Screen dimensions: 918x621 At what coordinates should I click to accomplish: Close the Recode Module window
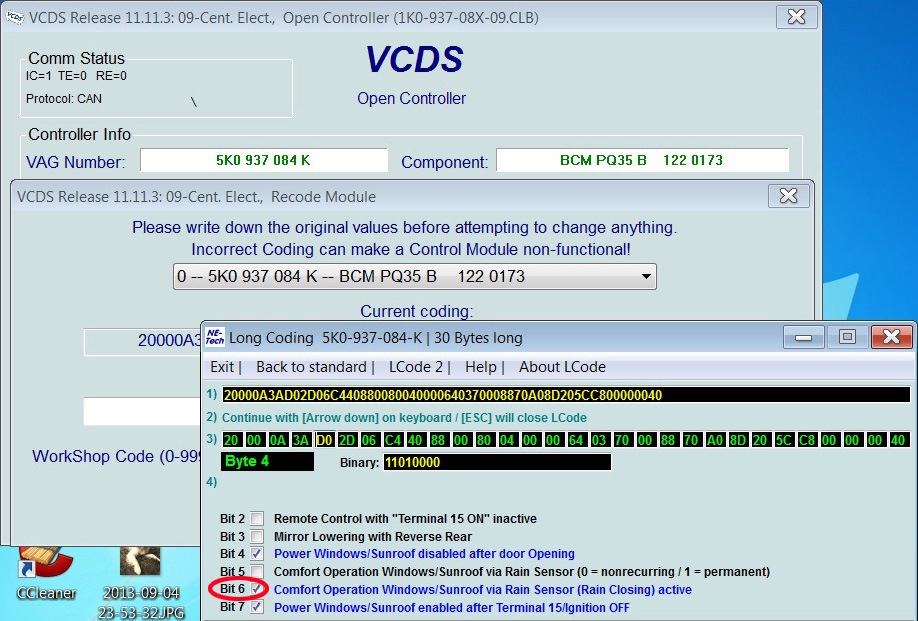789,195
